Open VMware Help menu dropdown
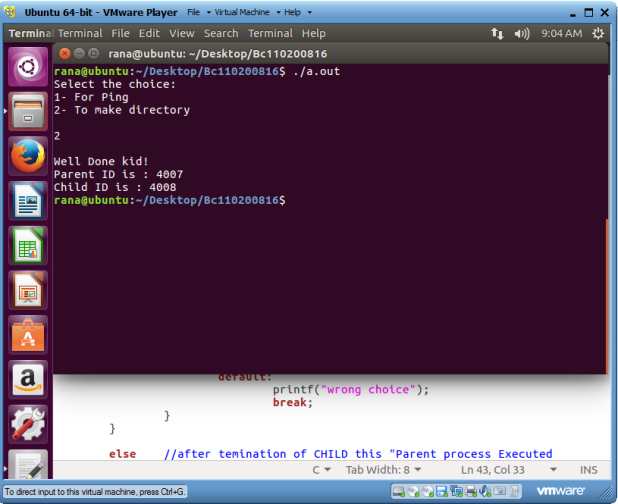This screenshot has width=618, height=504. click(298, 12)
